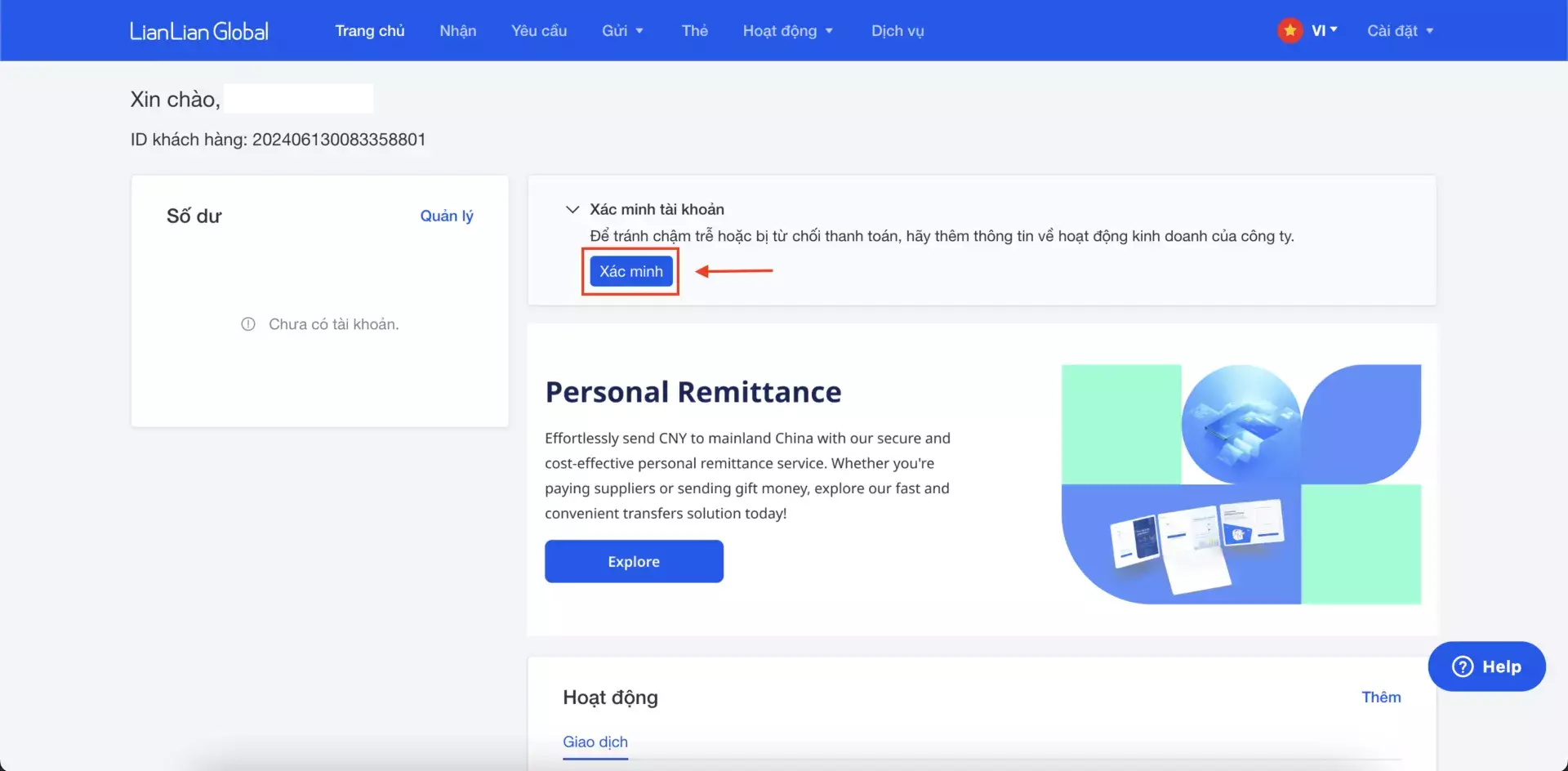The width and height of the screenshot is (1568, 771).
Task: Open the VI language selector
Action: coord(1324,31)
